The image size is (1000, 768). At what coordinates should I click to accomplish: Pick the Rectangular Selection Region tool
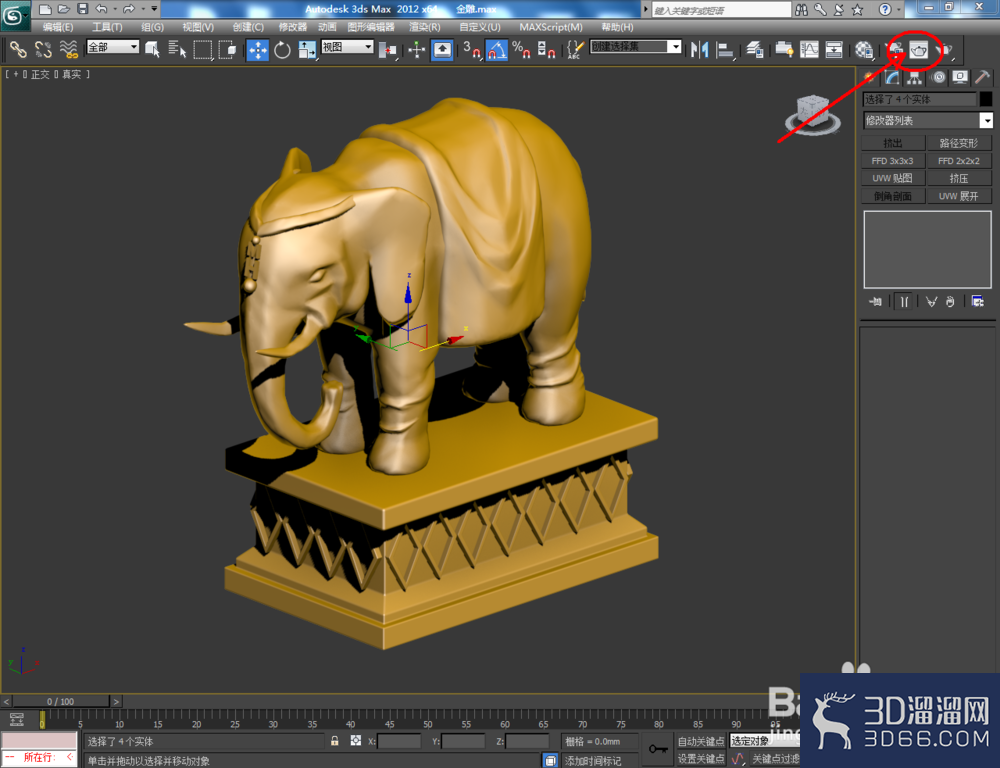(202, 49)
